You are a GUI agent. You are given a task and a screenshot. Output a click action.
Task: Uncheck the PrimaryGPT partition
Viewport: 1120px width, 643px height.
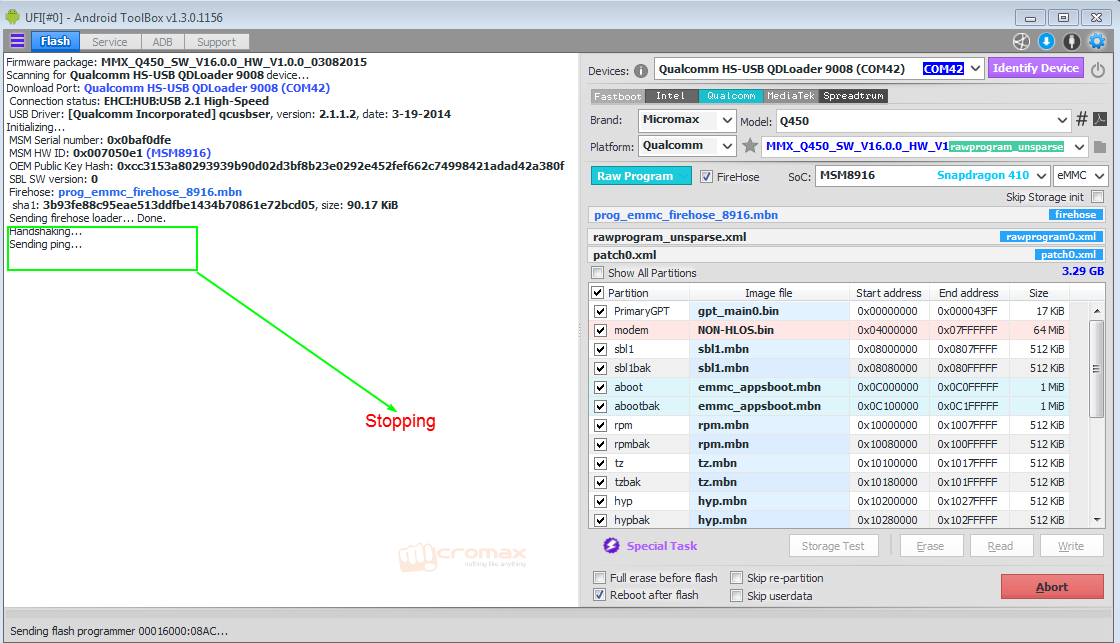point(601,311)
